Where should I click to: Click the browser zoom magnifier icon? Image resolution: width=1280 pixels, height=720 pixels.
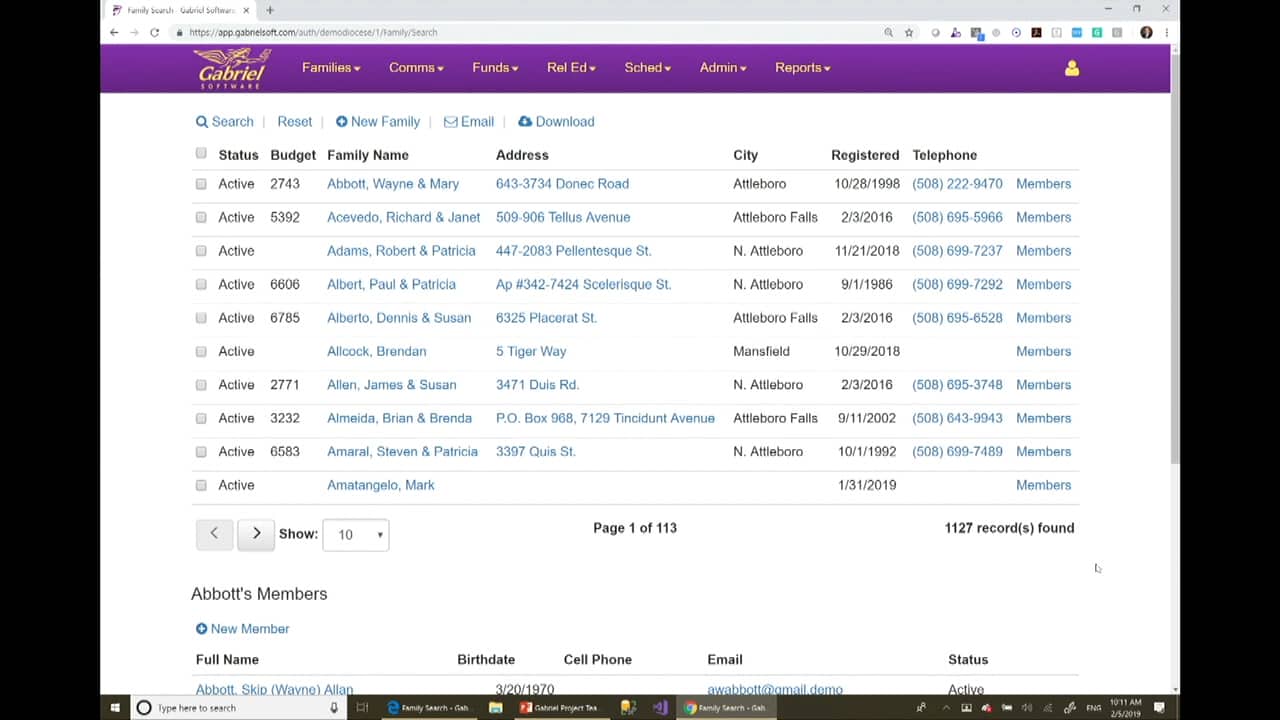point(888,32)
